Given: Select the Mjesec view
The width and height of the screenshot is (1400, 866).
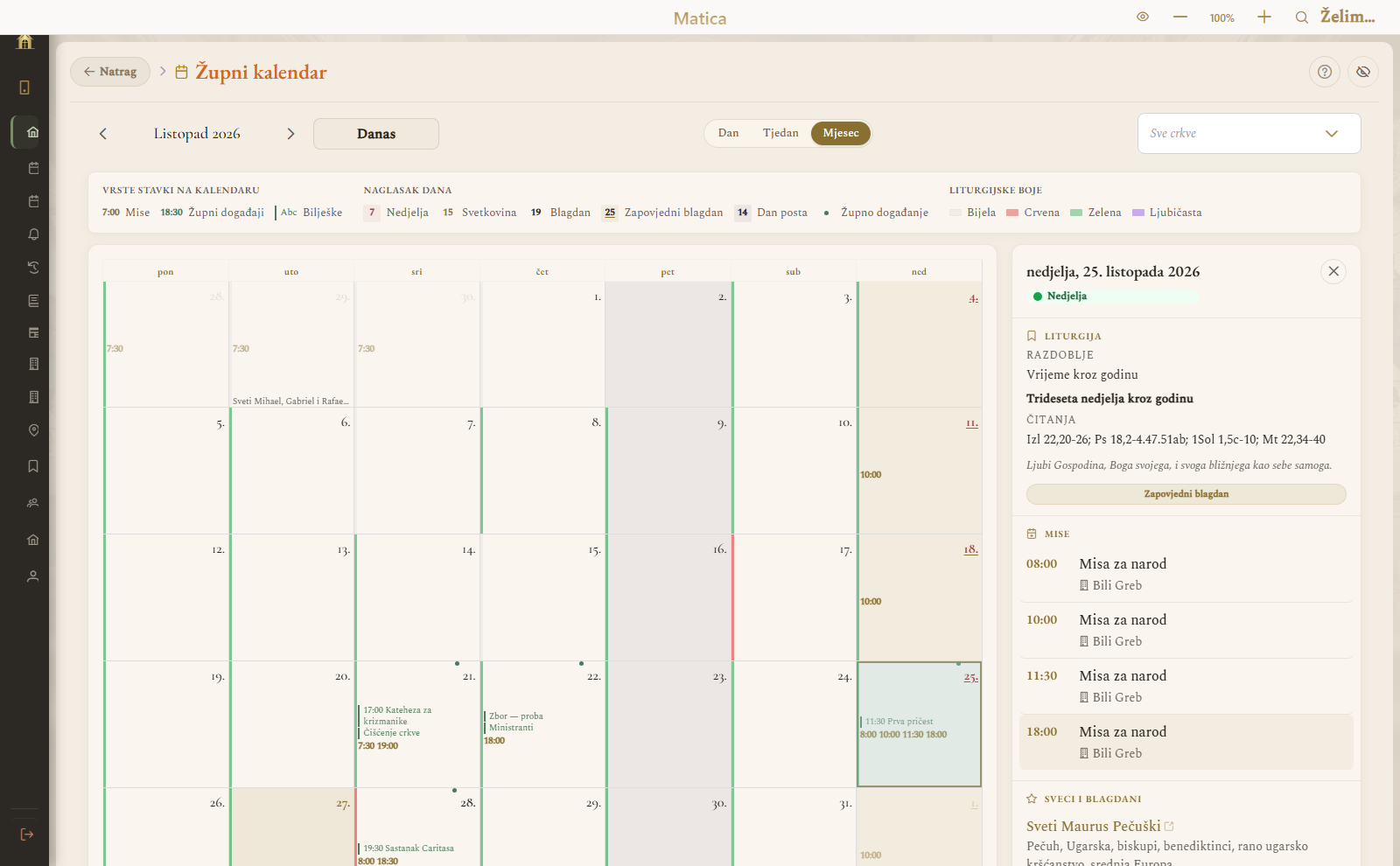Looking at the screenshot, I should point(841,133).
